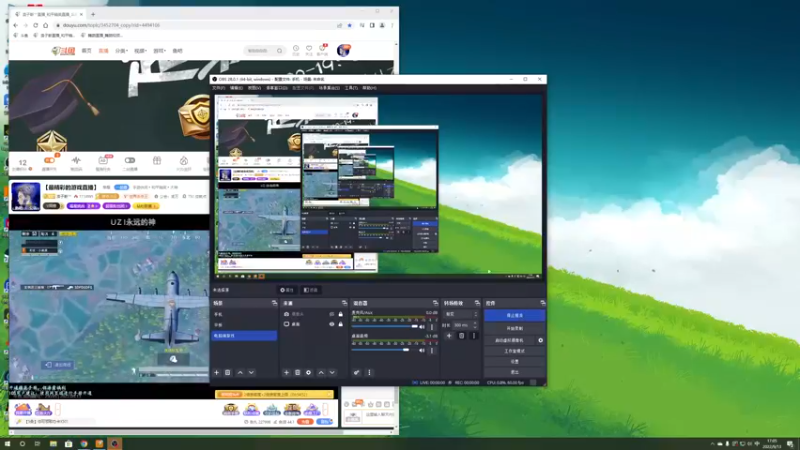Open advanced audio properties in mixer footer
The image size is (800, 450).
357,372
